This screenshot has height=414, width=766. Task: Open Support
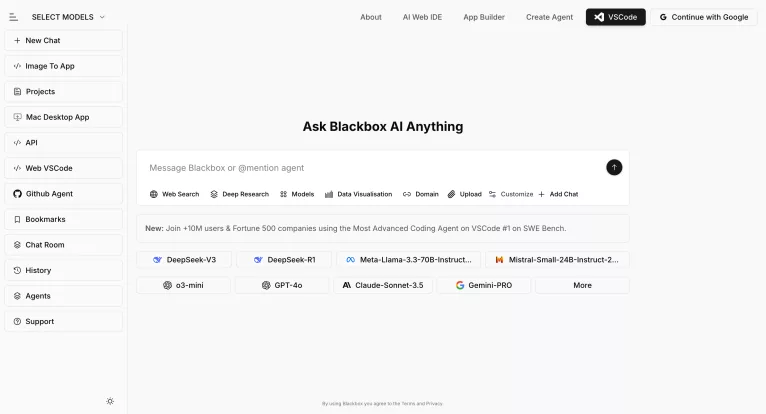tap(64, 321)
